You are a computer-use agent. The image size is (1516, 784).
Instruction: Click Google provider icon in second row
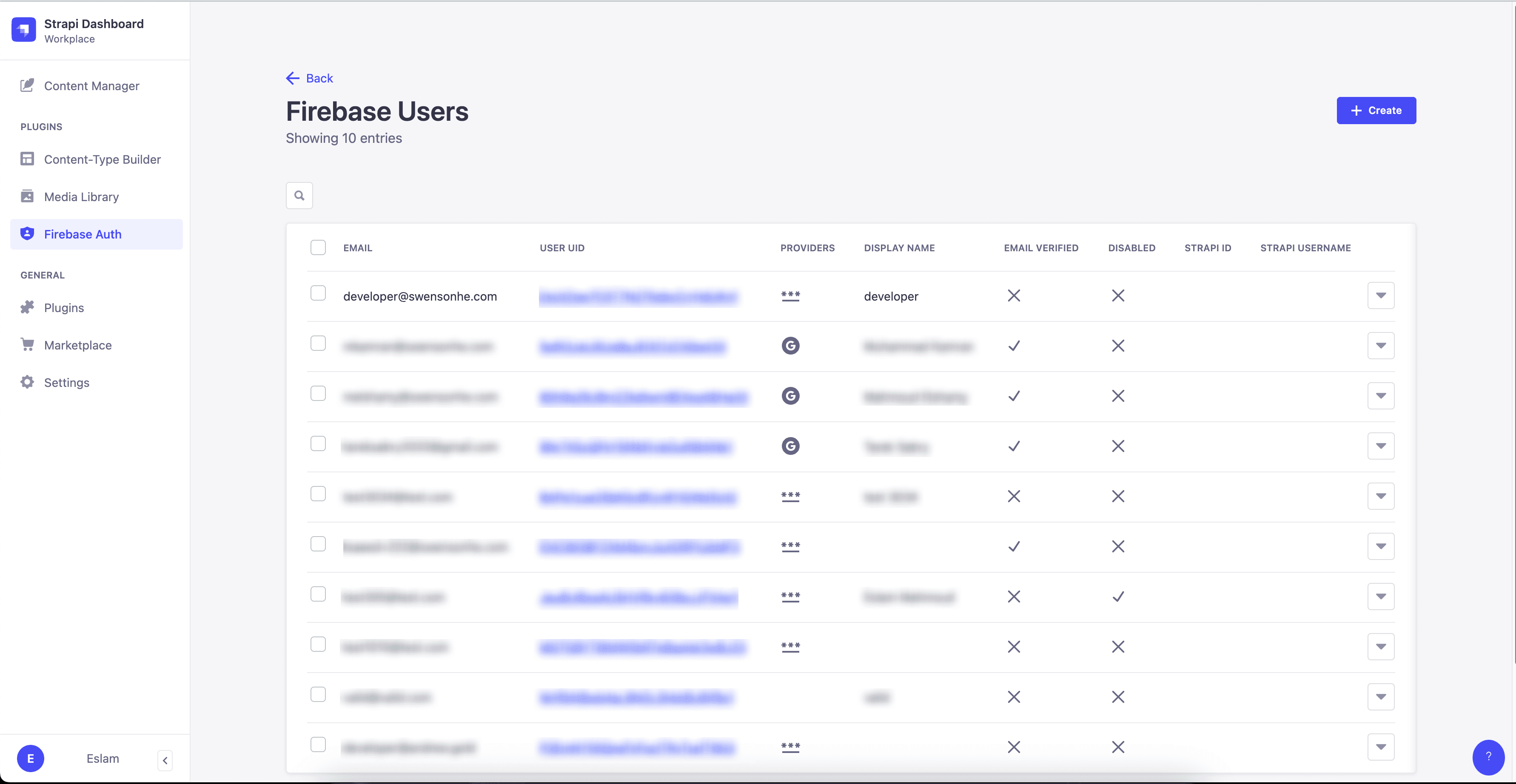[x=790, y=346]
